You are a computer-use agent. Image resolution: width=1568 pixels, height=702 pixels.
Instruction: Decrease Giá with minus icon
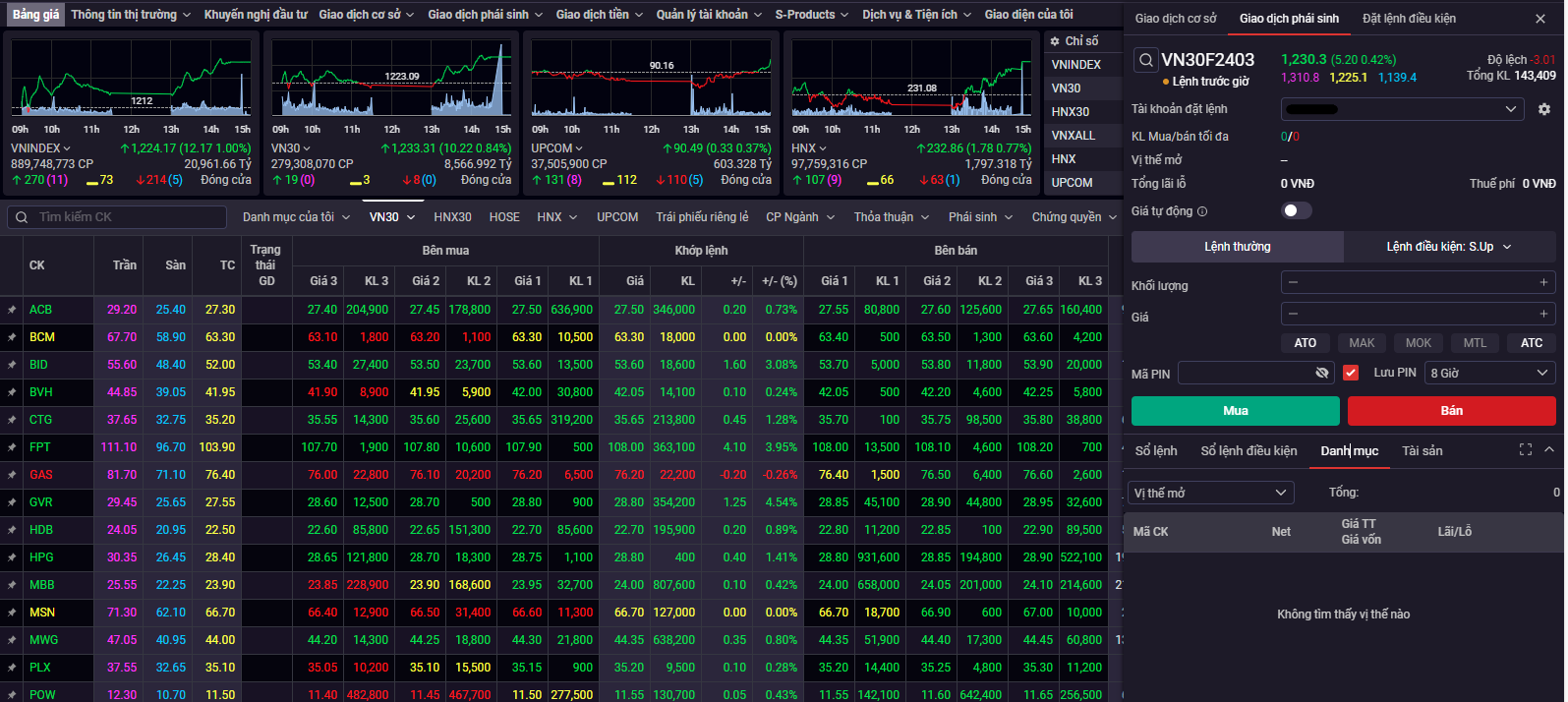[1294, 314]
